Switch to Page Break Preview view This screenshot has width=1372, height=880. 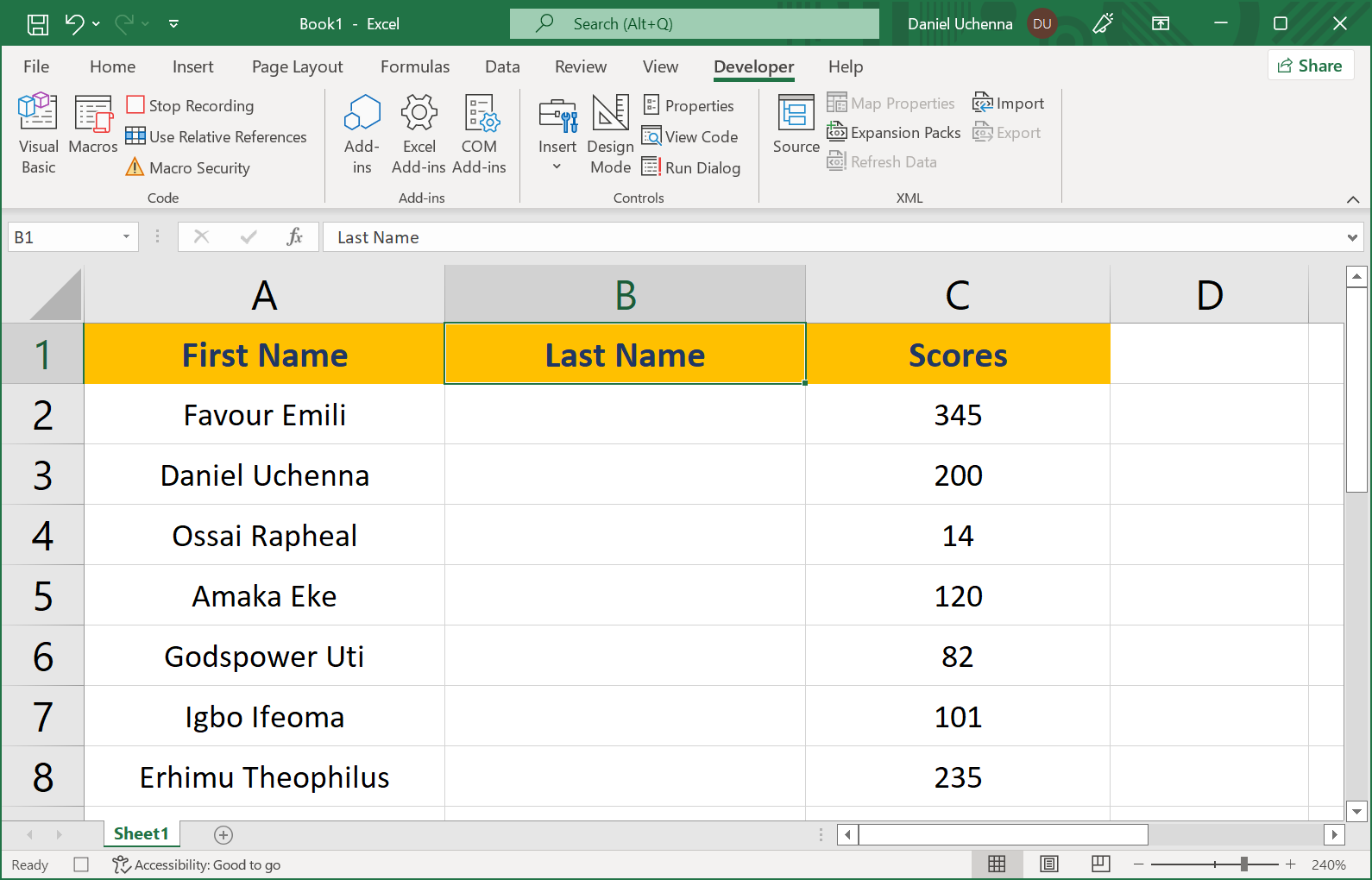coord(1100,864)
